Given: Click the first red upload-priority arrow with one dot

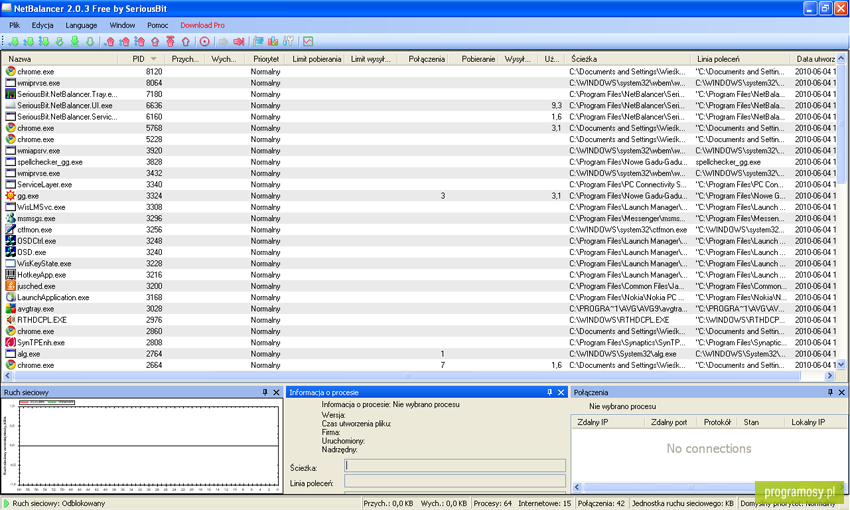Looking at the screenshot, I should pyautogui.click(x=110, y=41).
